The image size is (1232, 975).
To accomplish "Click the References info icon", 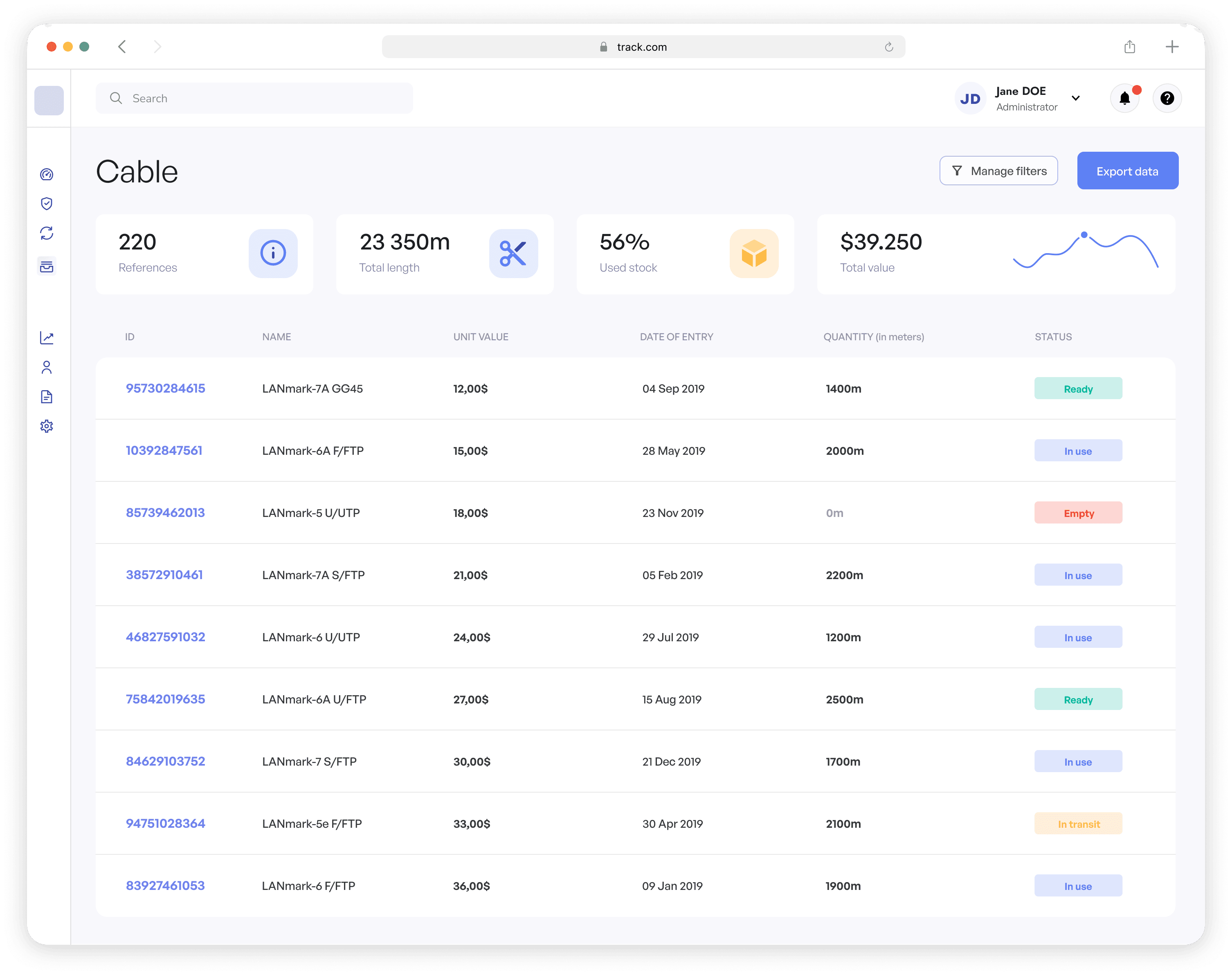I will 273,253.
